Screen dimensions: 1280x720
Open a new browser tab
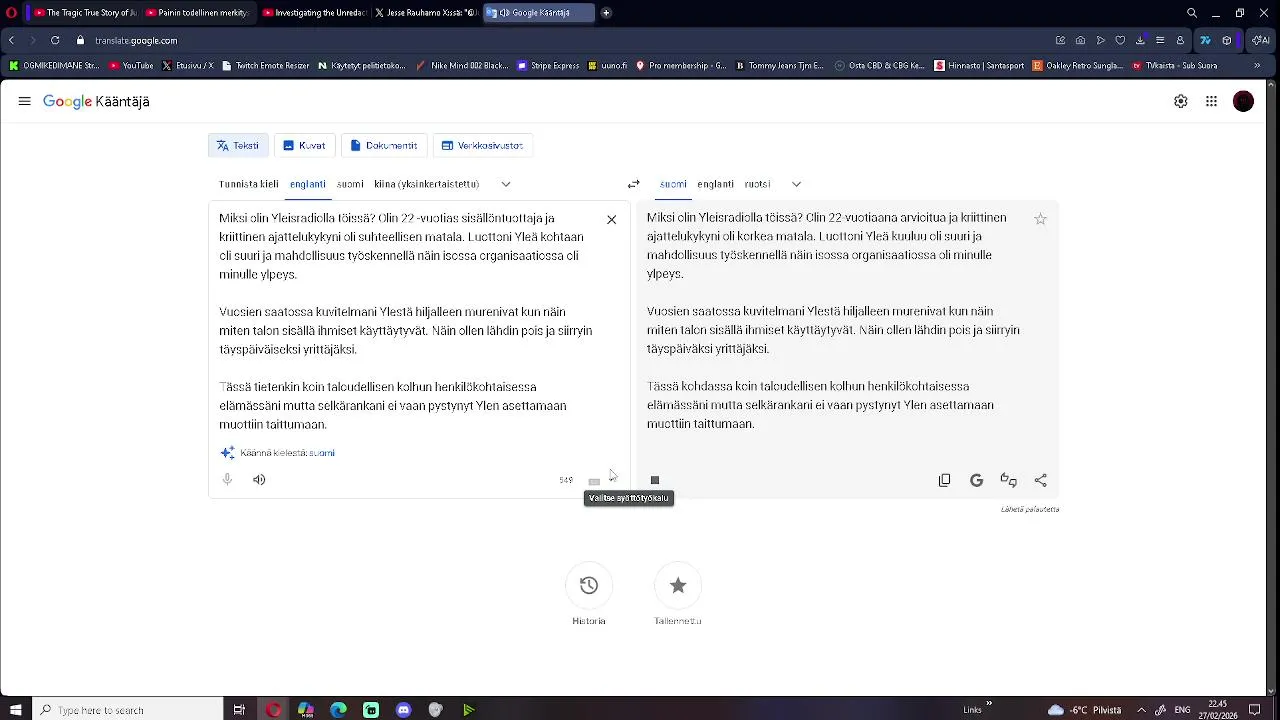tap(606, 13)
